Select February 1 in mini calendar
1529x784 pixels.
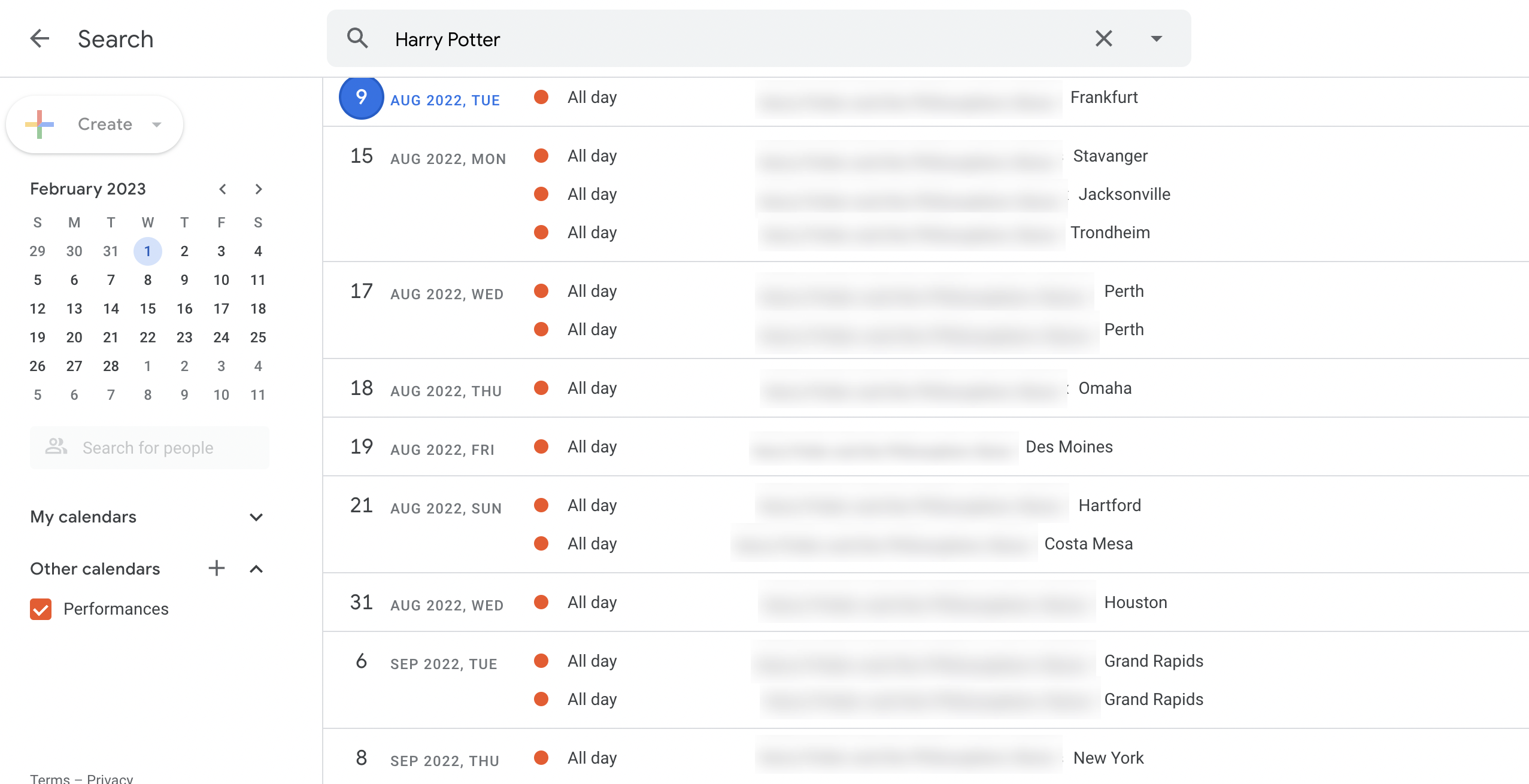[x=148, y=251]
